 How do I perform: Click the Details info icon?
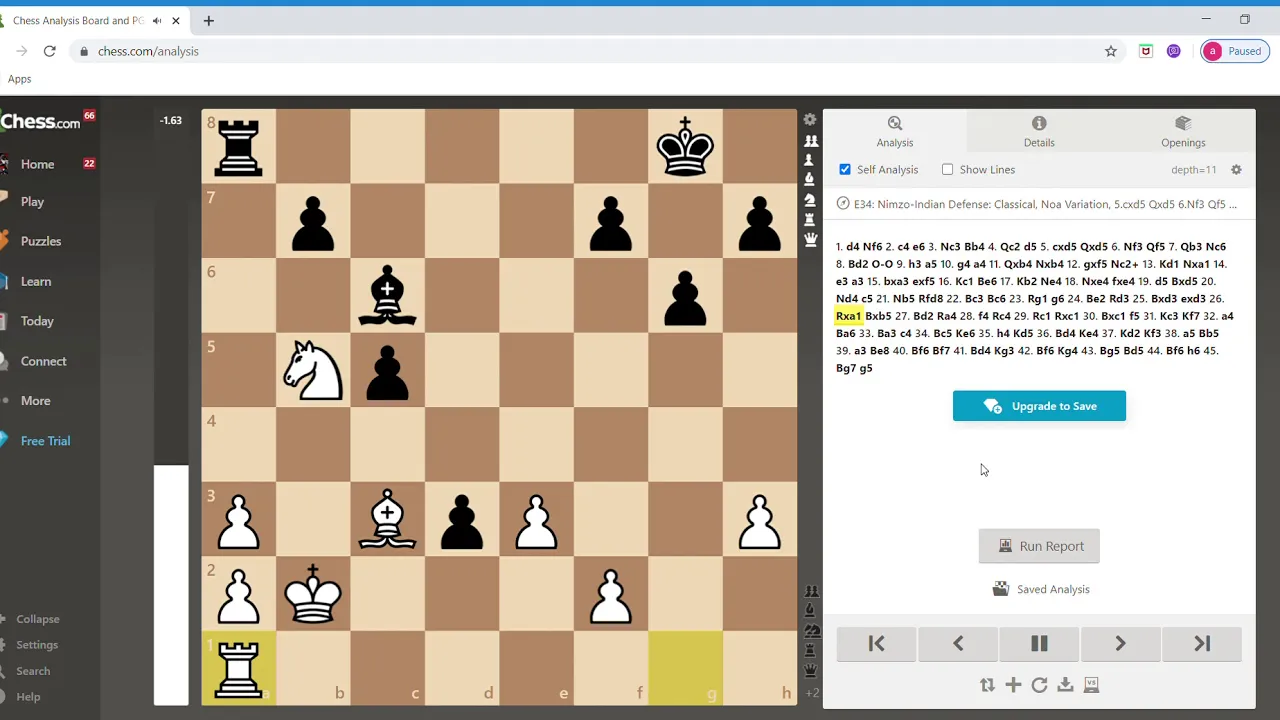click(1039, 123)
